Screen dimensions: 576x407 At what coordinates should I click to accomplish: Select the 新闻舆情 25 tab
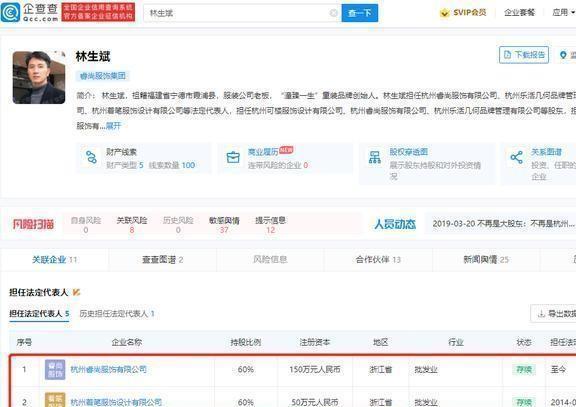click(x=486, y=260)
